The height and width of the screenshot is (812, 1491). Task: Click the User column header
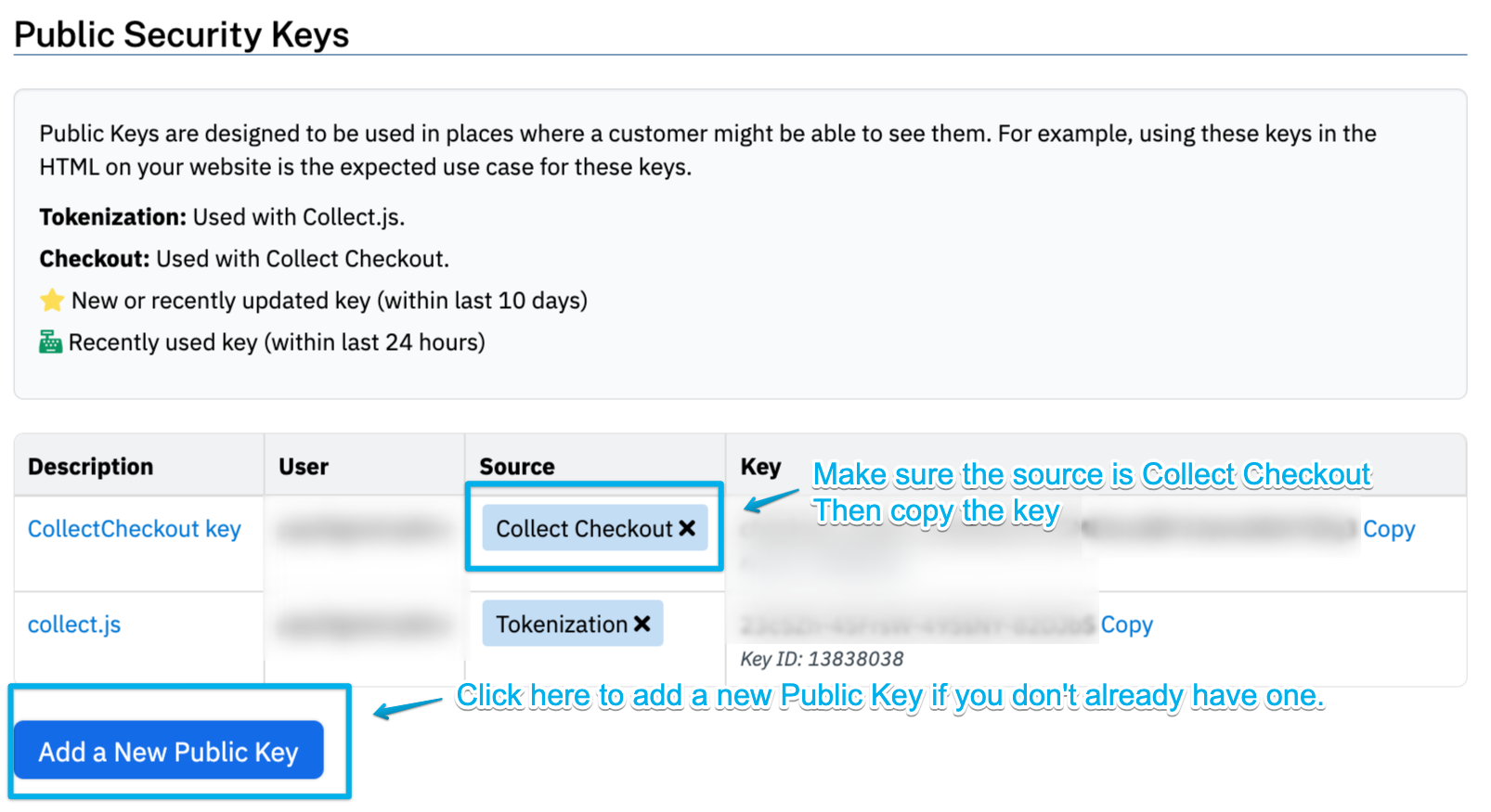304,467
